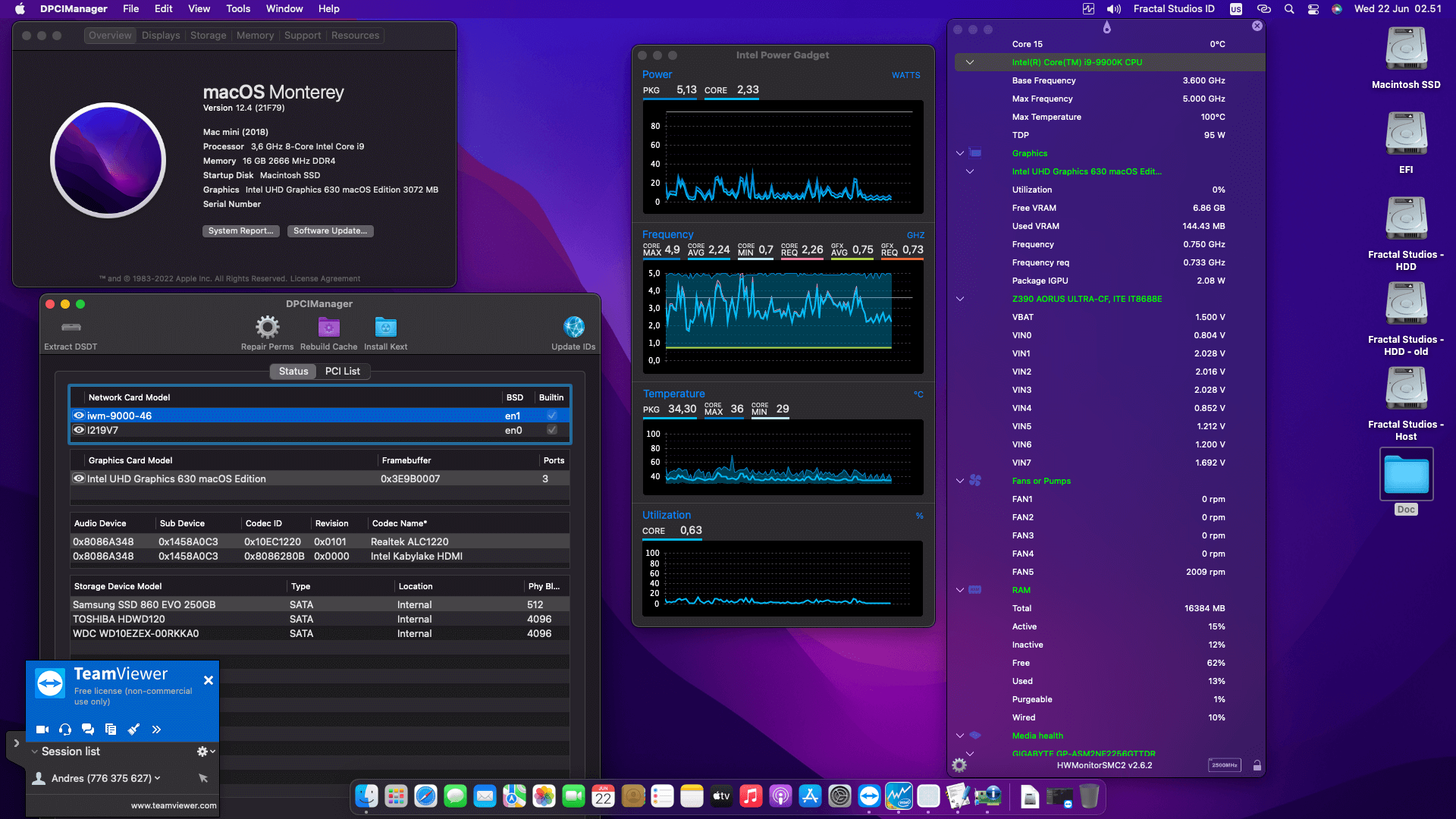Collapse Intel Core i9-9900K CPU group
Screen dimensions: 1456x819
969,62
